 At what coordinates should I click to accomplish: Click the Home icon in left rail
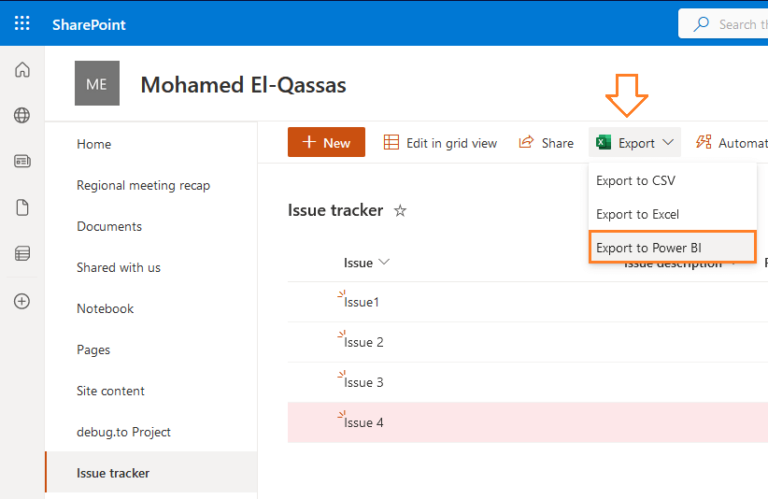pyautogui.click(x=22, y=70)
